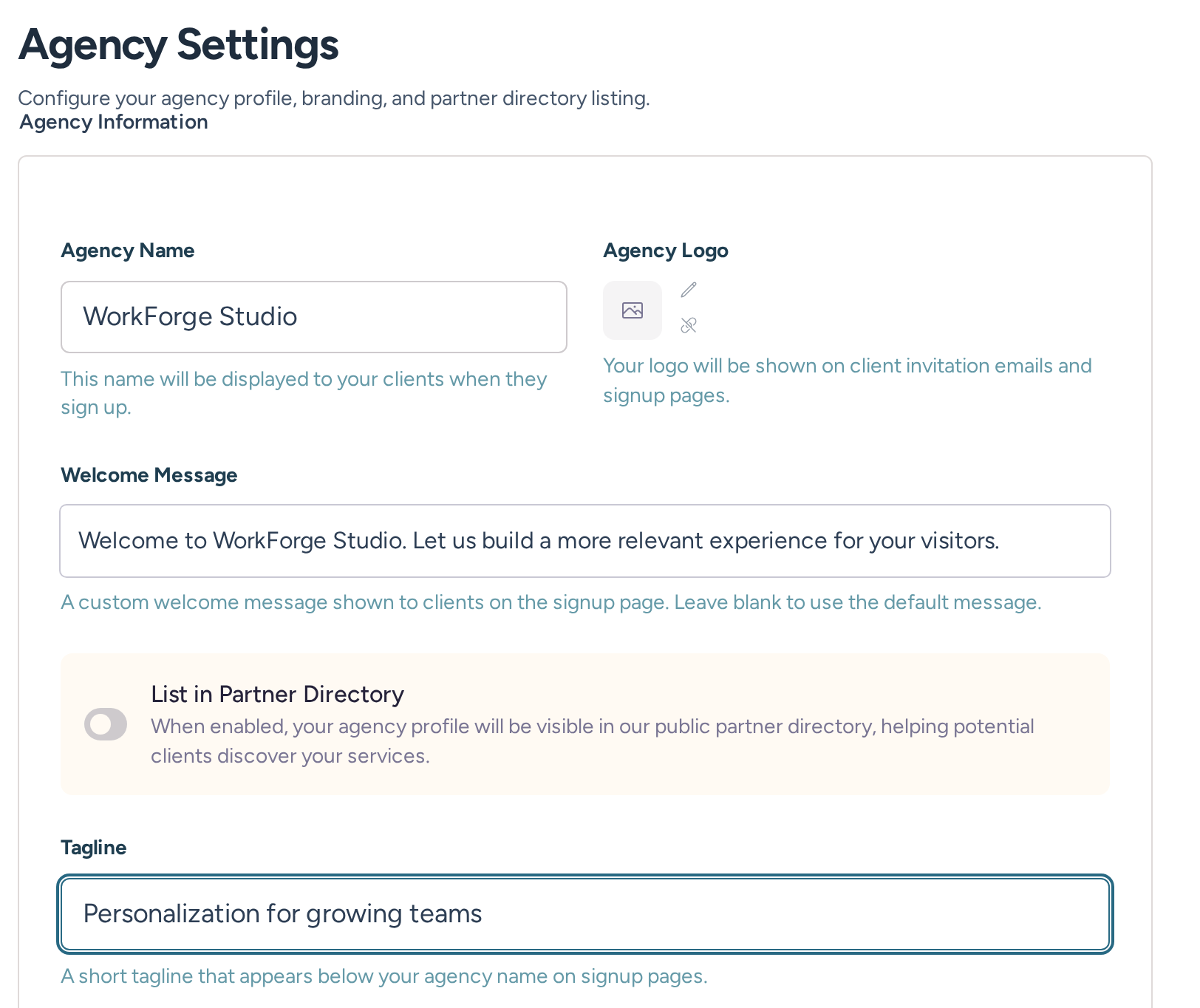Click into the Welcome Message field
Screen dimensions: 1200x1008
[x=585, y=541]
